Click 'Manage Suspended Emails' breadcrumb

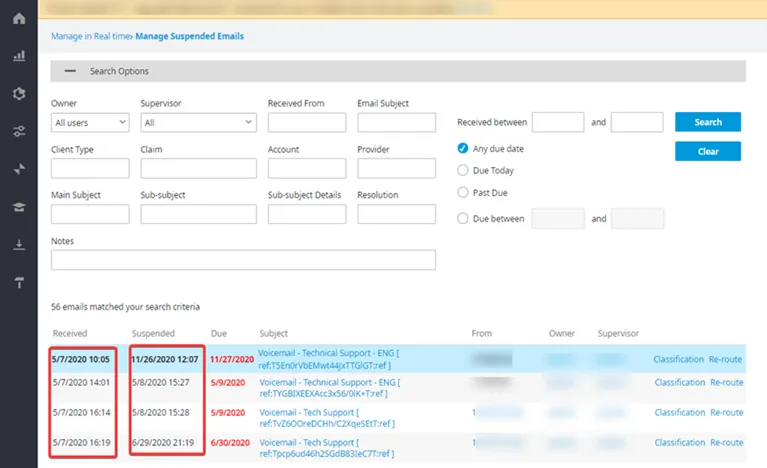[189, 36]
